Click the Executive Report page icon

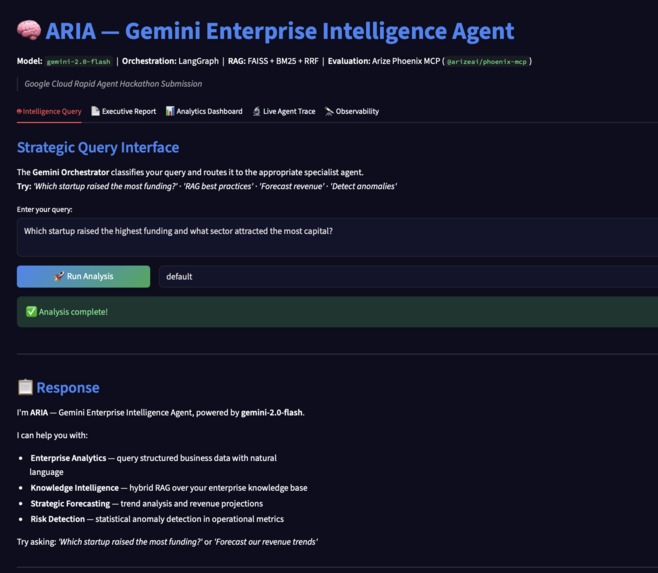point(95,111)
